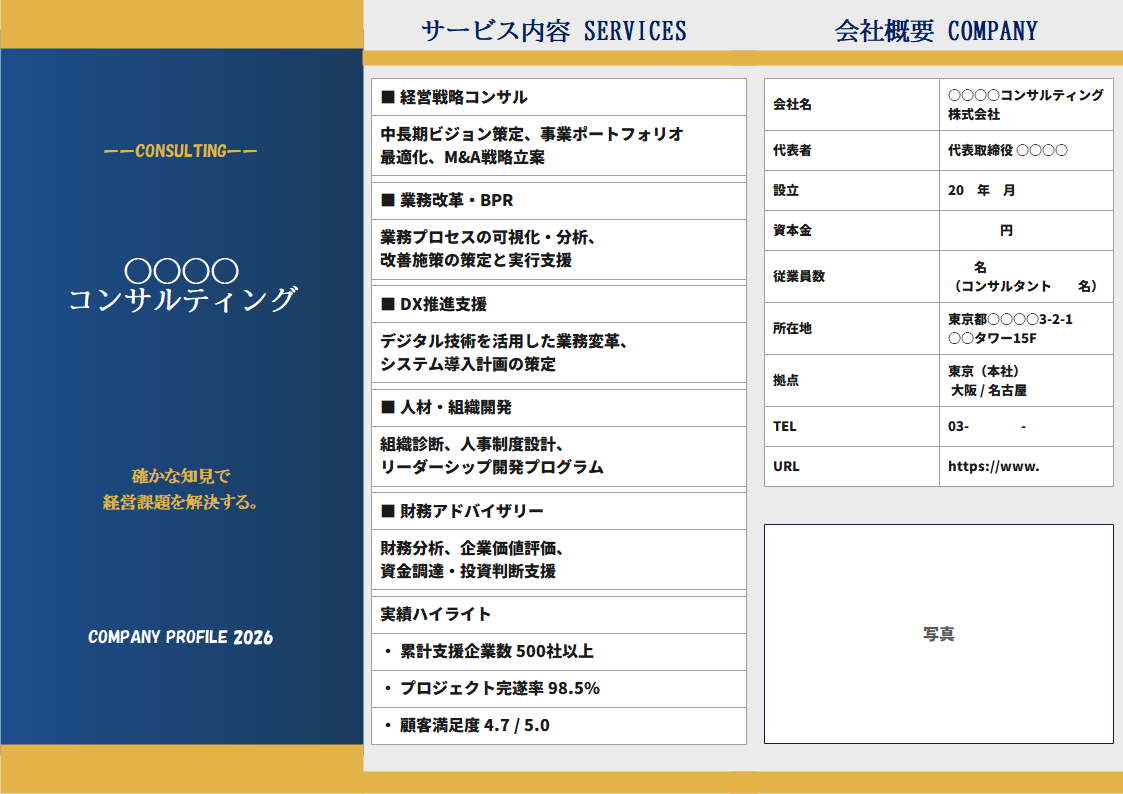Click the COMPANY PROFILE 2026 text
1123x794 pixels.
[x=181, y=635]
